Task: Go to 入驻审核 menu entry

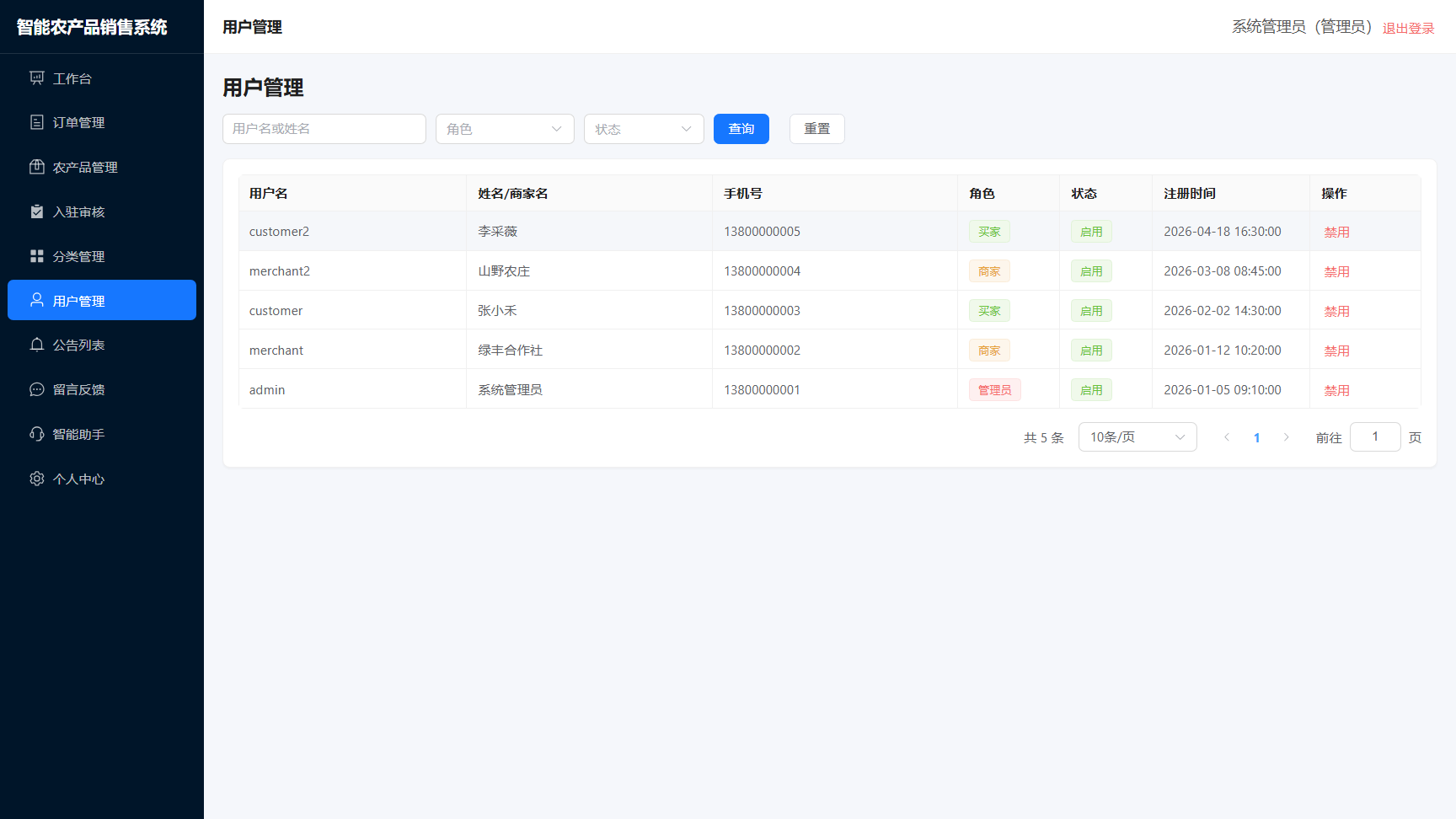Action: point(102,211)
